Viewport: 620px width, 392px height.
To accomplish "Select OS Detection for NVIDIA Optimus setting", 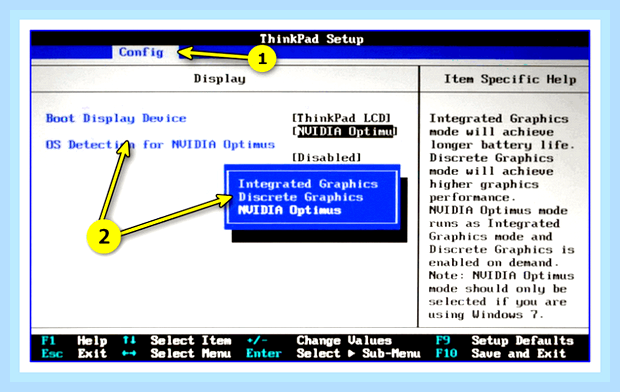I will [160, 144].
